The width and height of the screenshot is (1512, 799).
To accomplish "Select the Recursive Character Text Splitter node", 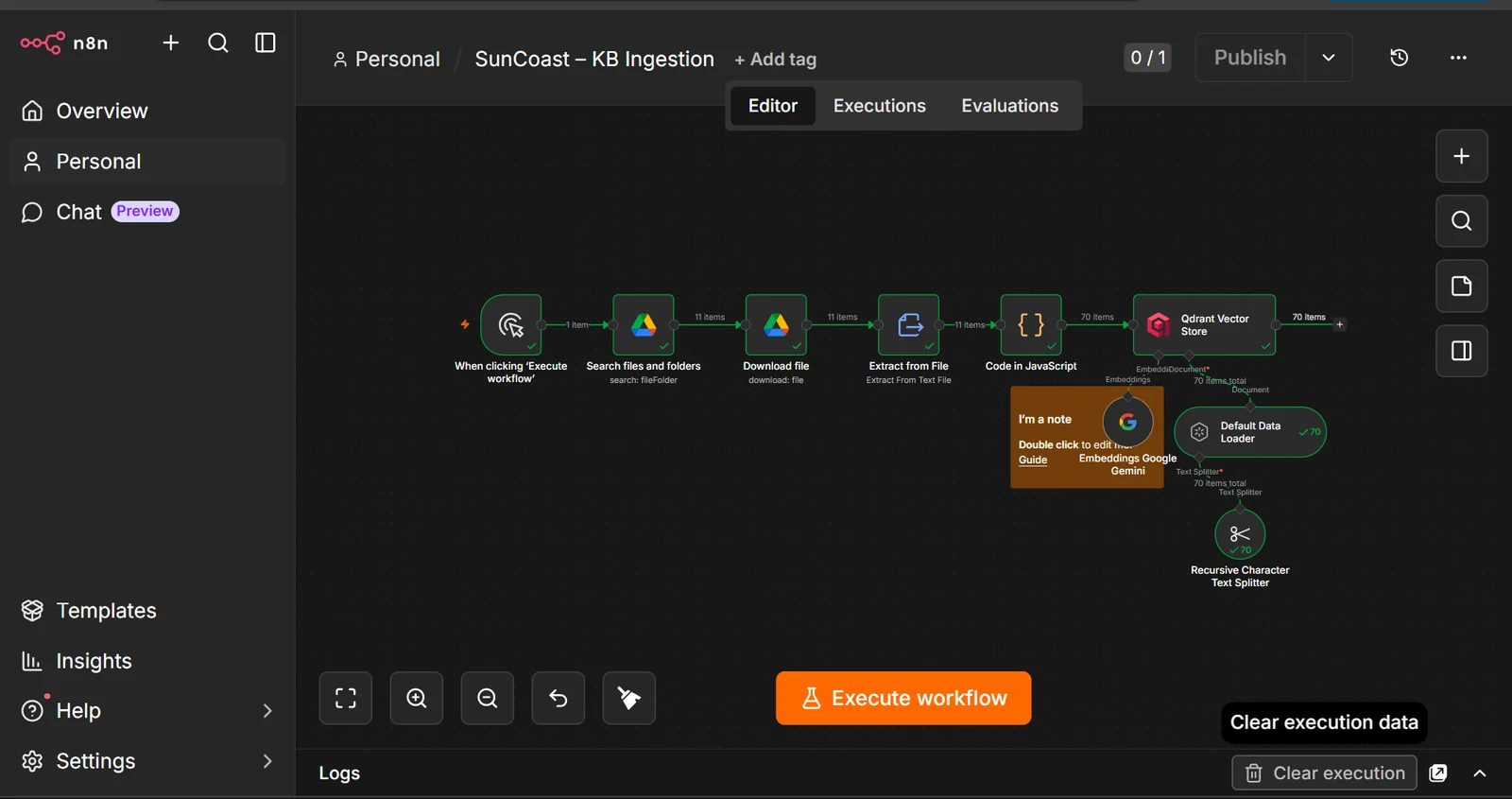I will pos(1240,534).
